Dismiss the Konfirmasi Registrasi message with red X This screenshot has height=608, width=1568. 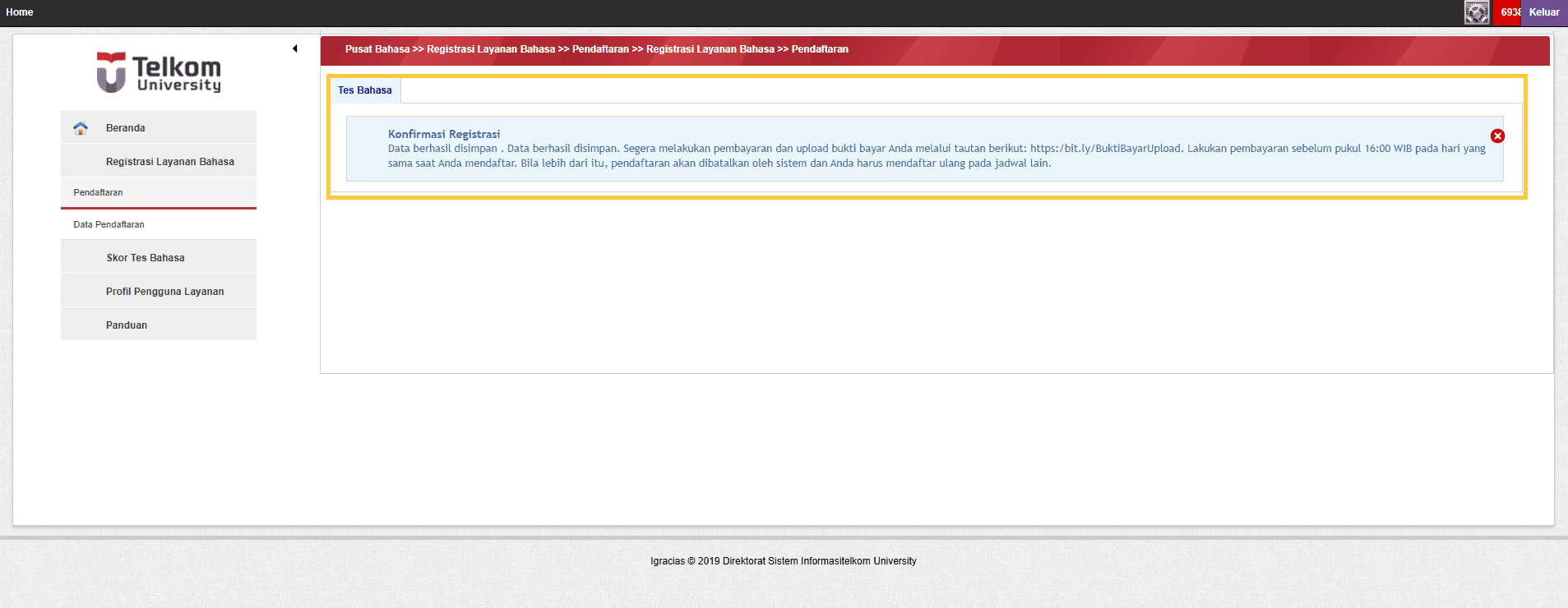[1497, 136]
